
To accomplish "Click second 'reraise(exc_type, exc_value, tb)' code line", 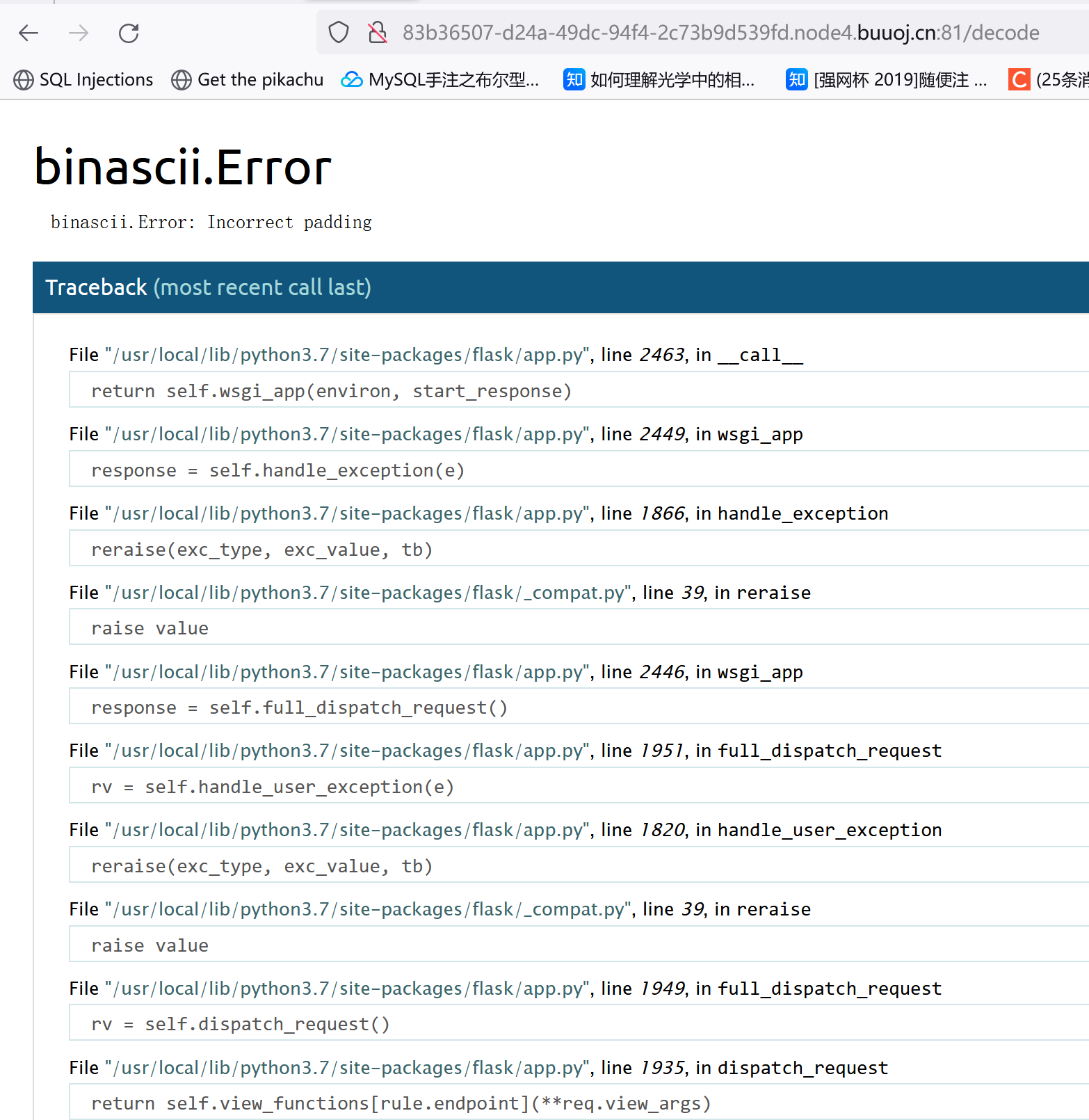I will click(x=579, y=866).
